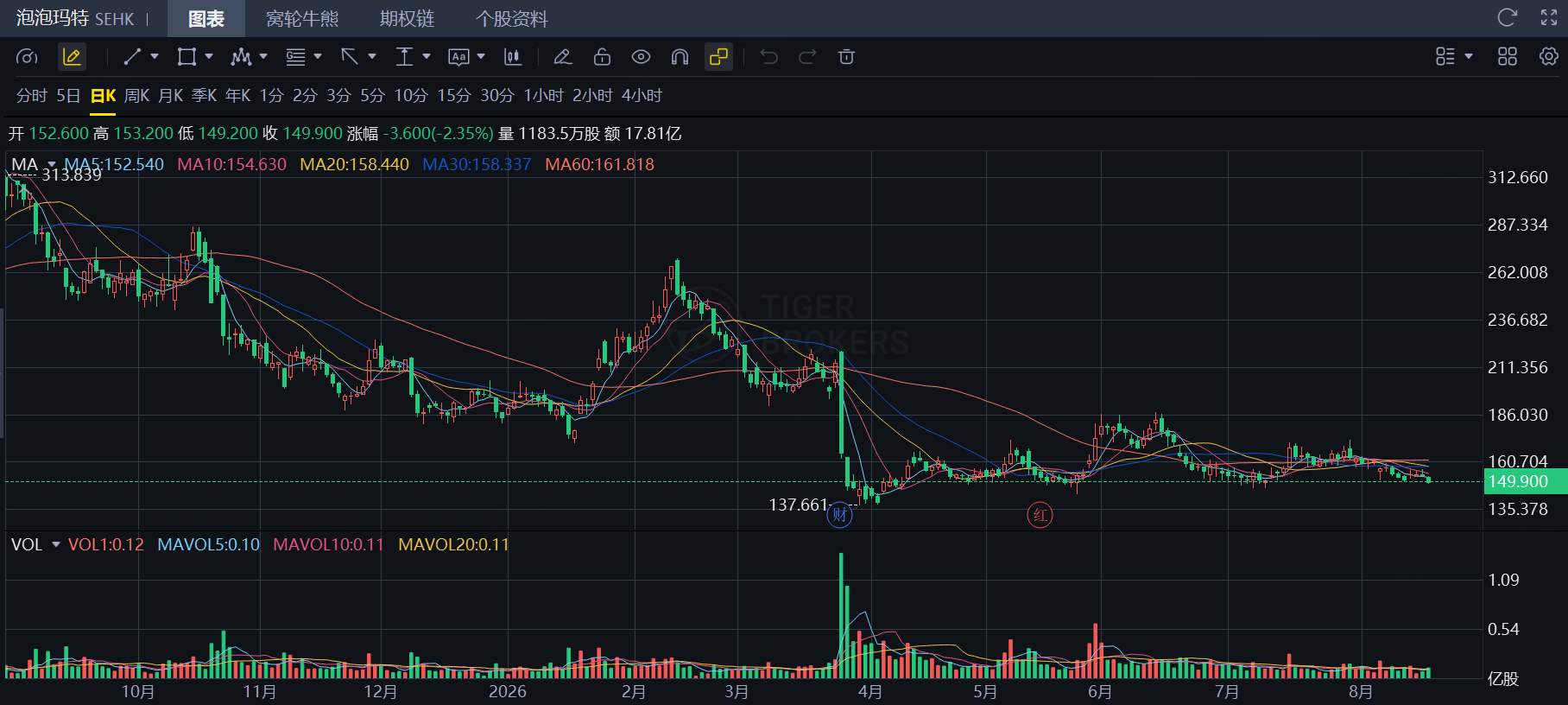Open the arrow tool dropdown caret
The width and height of the screenshot is (1568, 705).
point(372,57)
